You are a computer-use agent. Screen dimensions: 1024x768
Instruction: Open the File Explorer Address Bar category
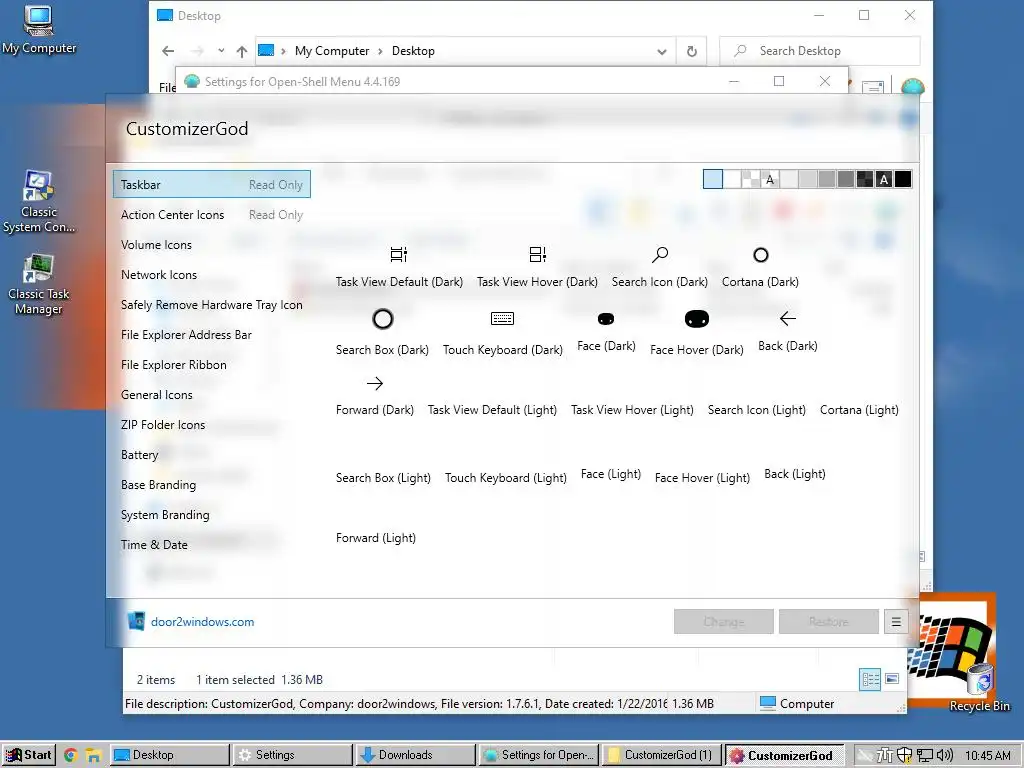212,335
